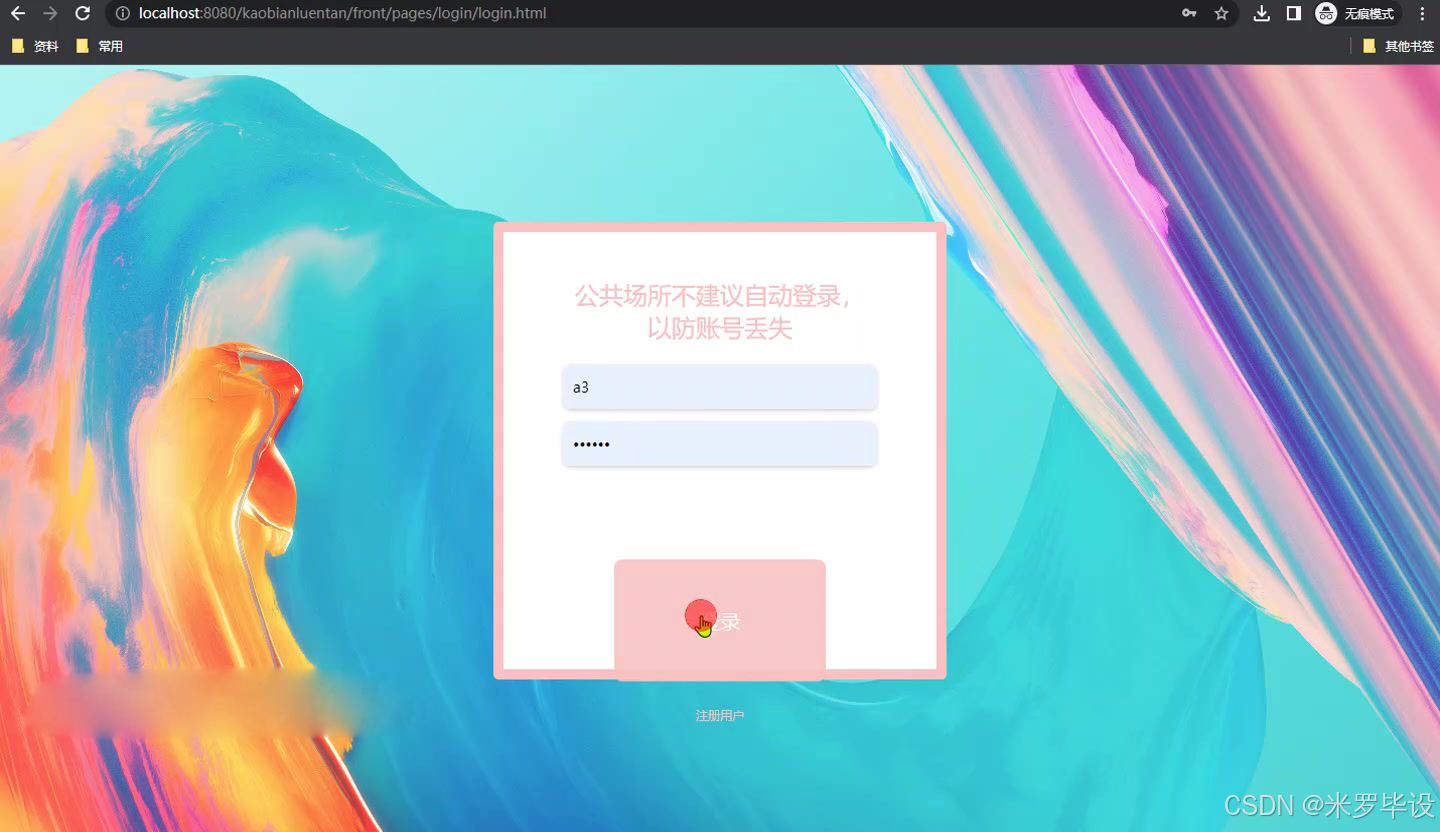Open the 注册用户 registration link

[x=719, y=715]
